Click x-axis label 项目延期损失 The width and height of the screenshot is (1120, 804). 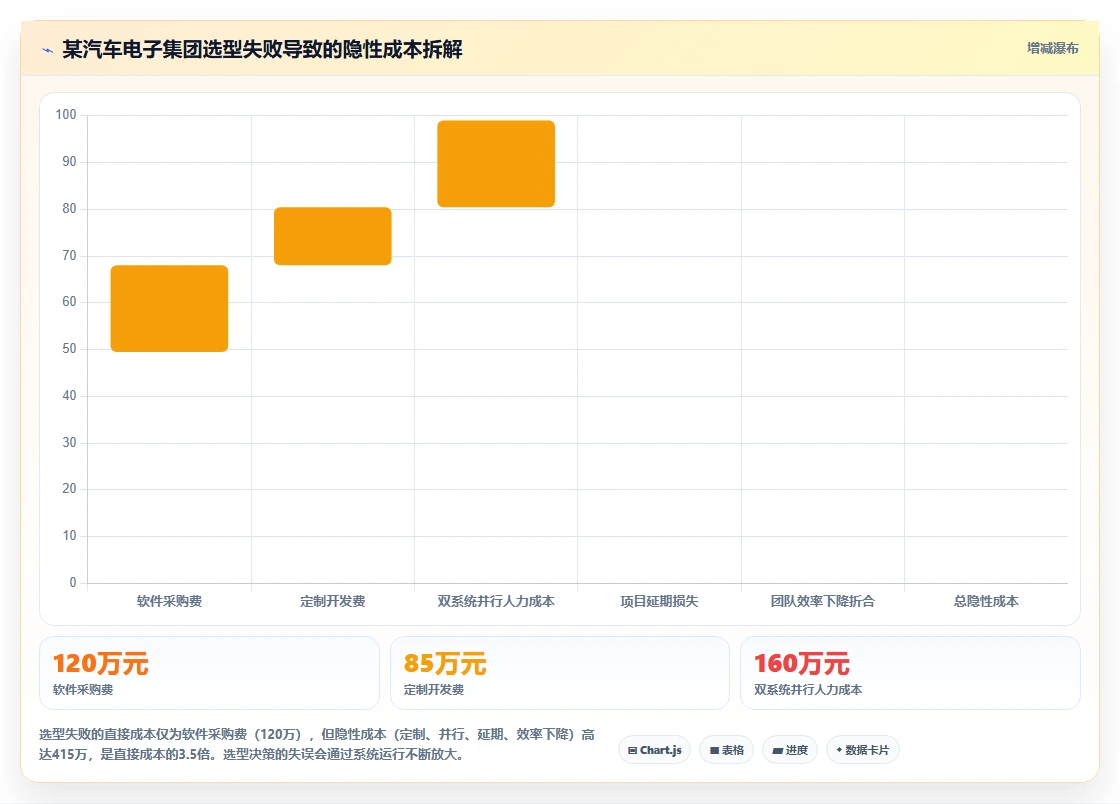click(x=659, y=601)
